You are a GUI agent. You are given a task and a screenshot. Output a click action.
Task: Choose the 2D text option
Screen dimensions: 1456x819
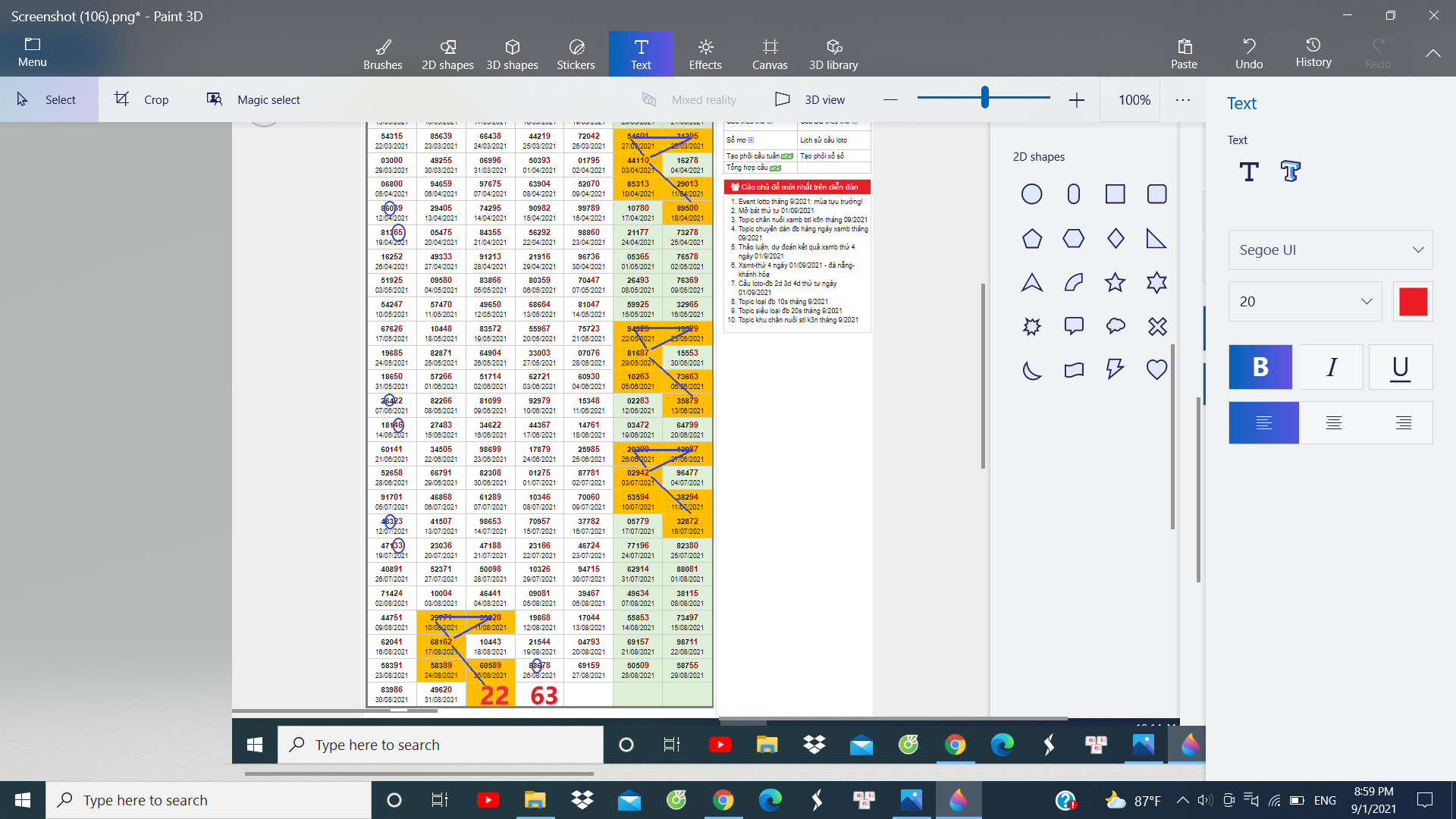tap(1249, 171)
